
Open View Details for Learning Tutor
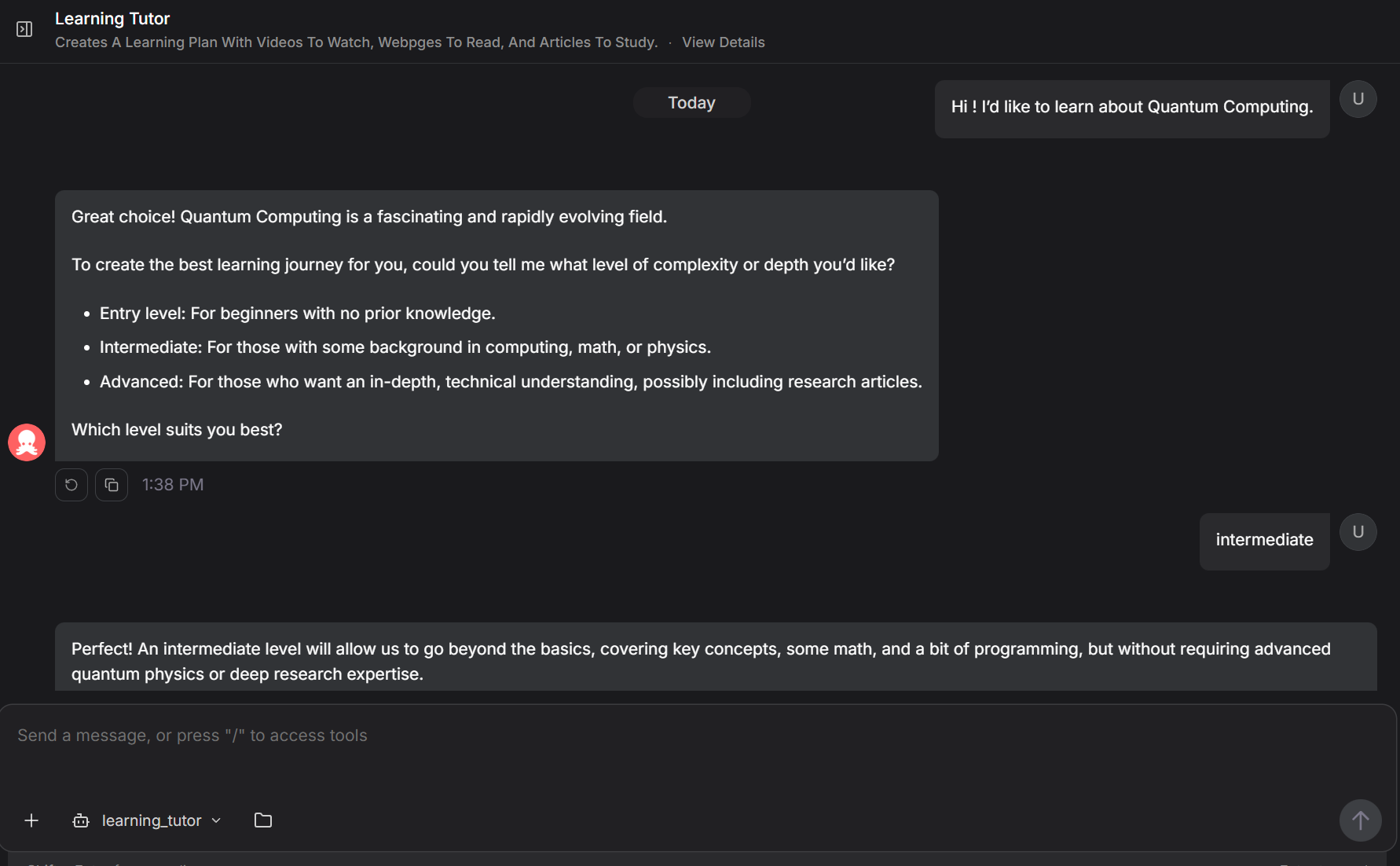coord(723,42)
